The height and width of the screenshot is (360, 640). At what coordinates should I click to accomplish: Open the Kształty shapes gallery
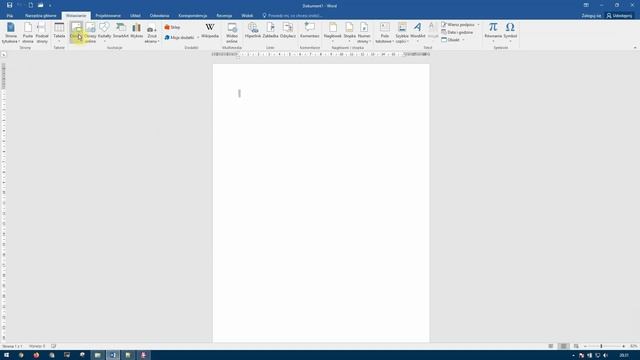pyautogui.click(x=104, y=33)
